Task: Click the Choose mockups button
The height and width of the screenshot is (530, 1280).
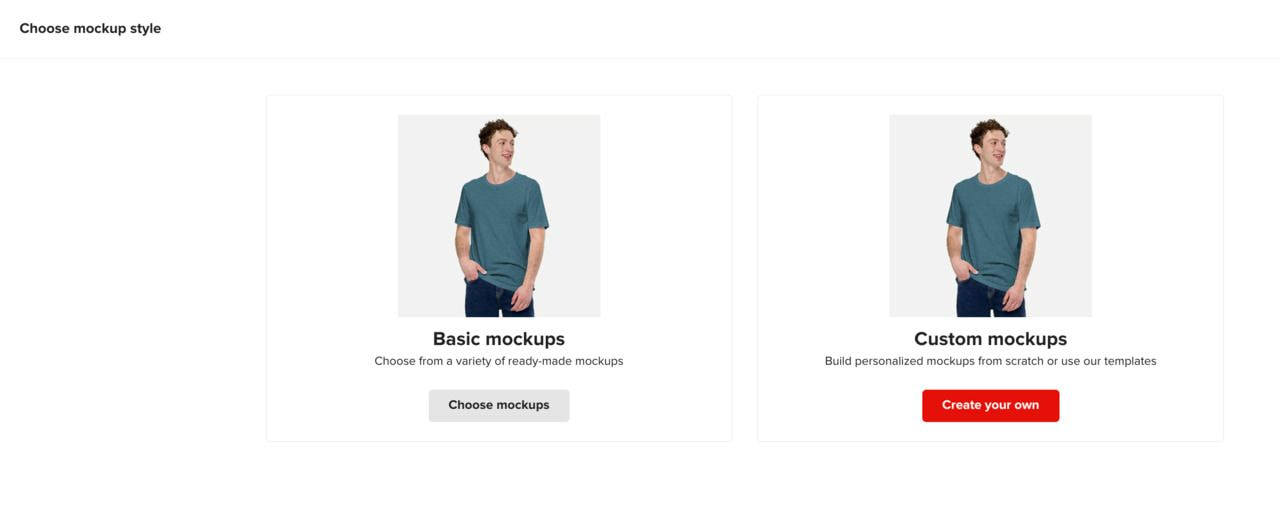Action: pyautogui.click(x=499, y=405)
